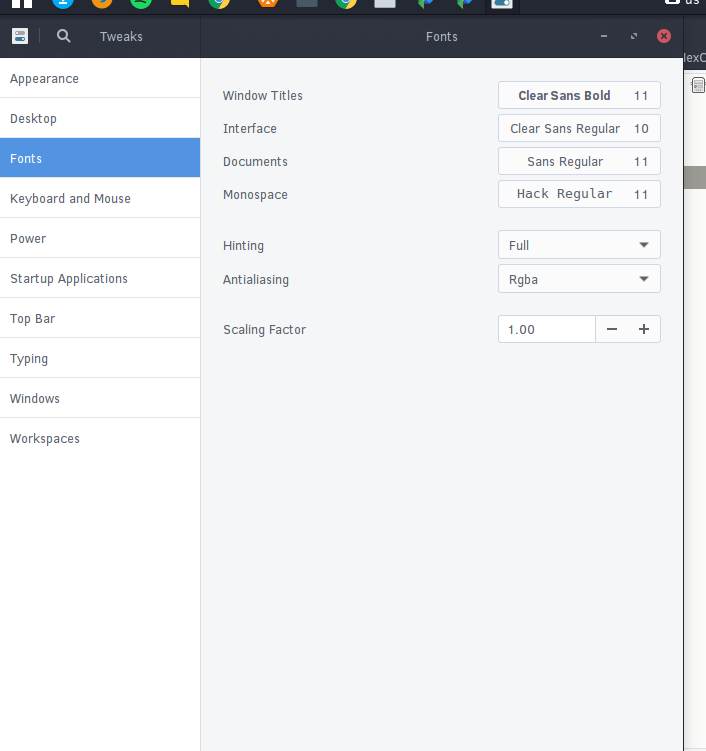Open Keyboard and Mouse settings
The image size is (706, 751).
100,198
